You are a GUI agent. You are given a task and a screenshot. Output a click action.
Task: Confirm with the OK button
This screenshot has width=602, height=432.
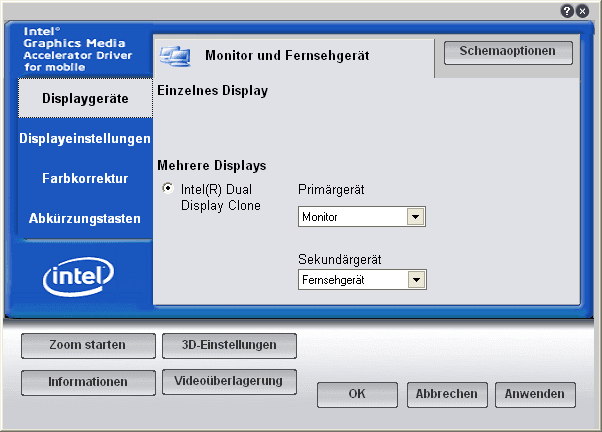click(x=357, y=394)
